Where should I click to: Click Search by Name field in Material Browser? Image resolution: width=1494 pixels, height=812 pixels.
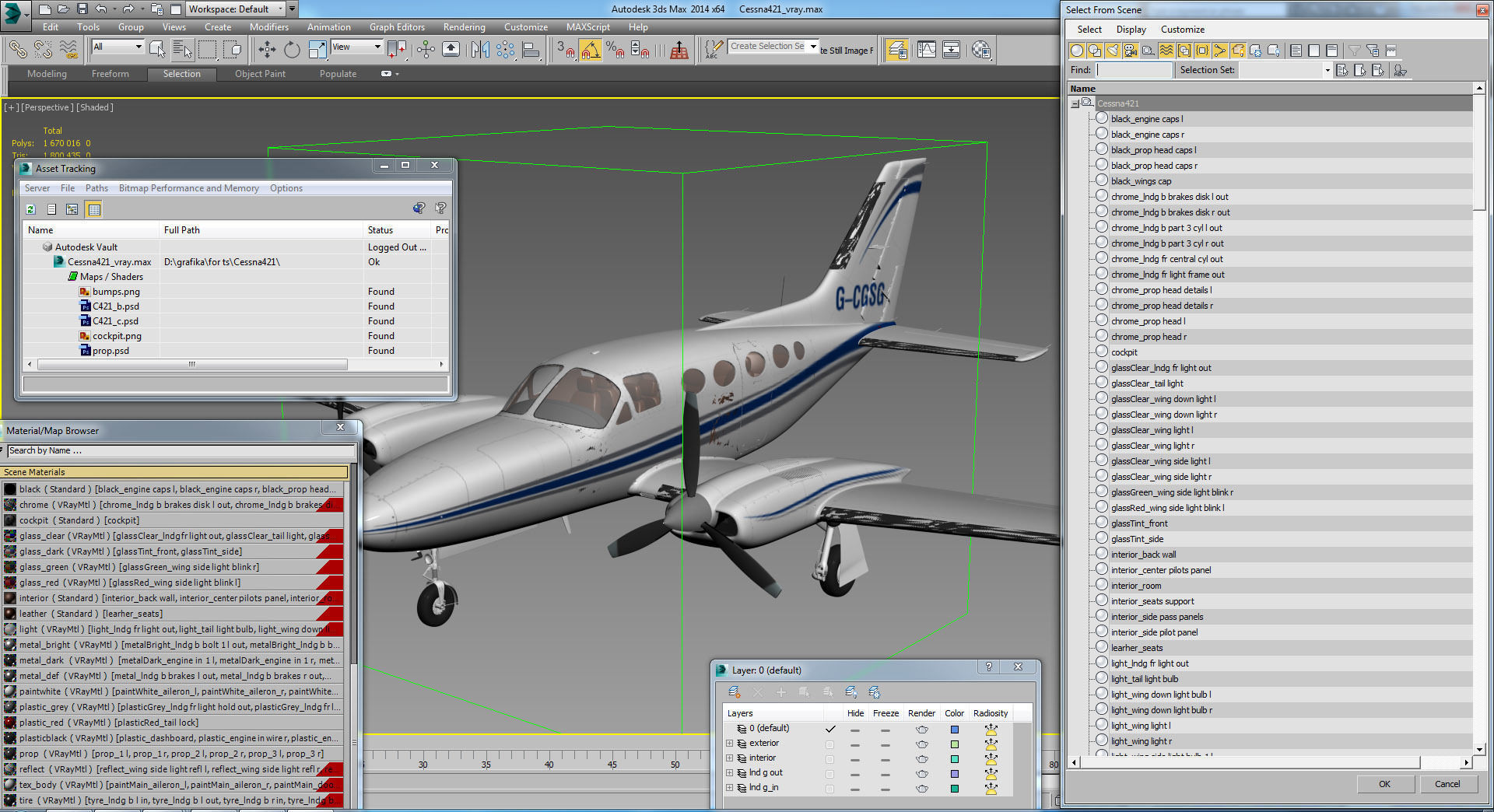pyautogui.click(x=181, y=451)
